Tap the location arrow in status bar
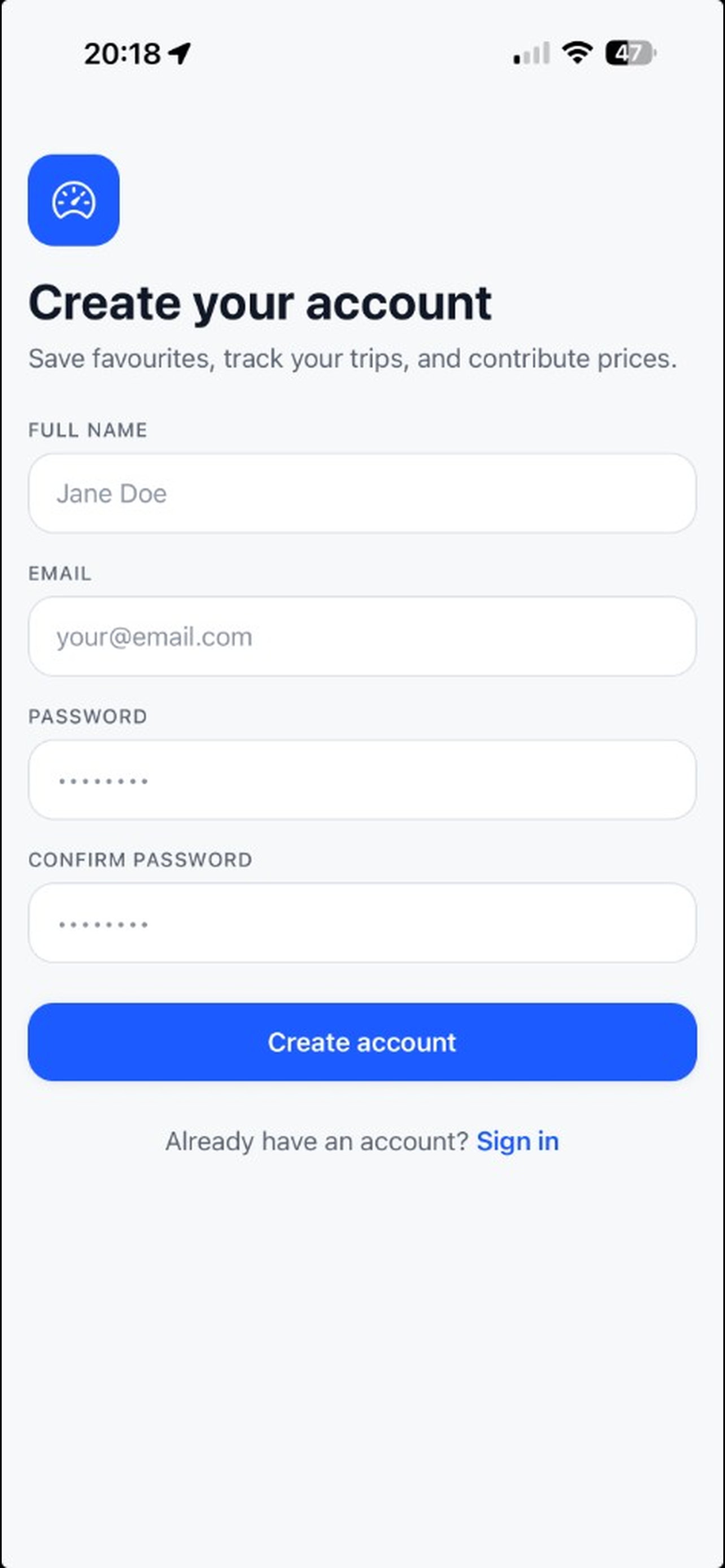 click(180, 54)
